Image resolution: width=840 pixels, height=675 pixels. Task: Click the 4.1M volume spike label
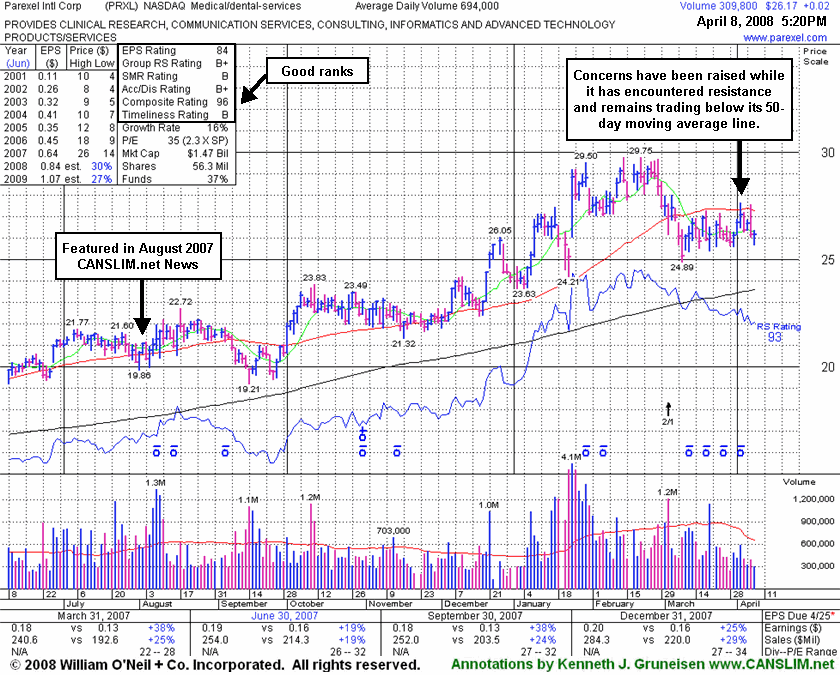pos(571,457)
